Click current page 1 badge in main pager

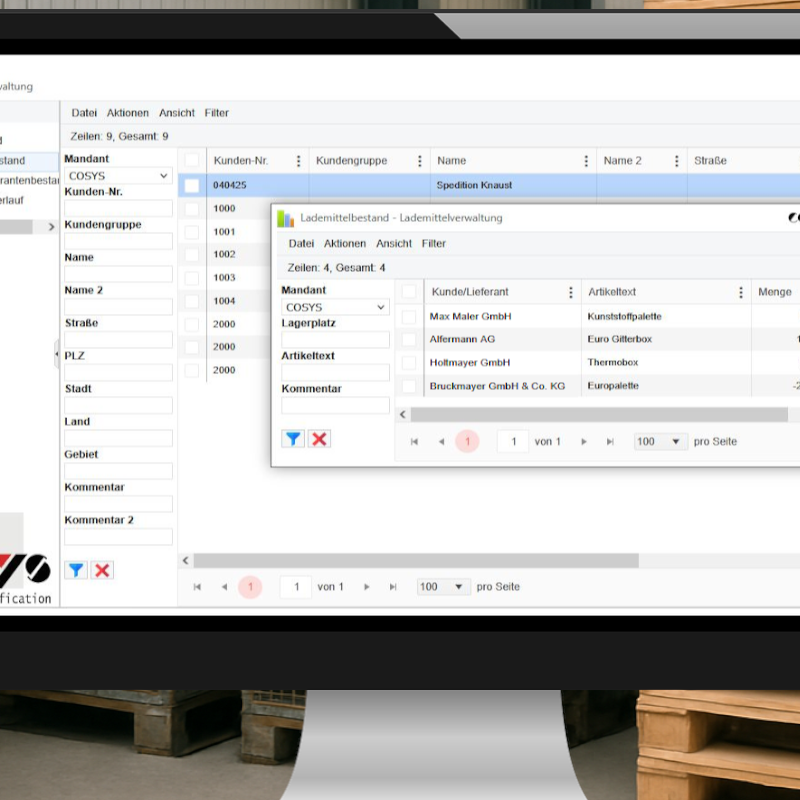click(x=250, y=587)
